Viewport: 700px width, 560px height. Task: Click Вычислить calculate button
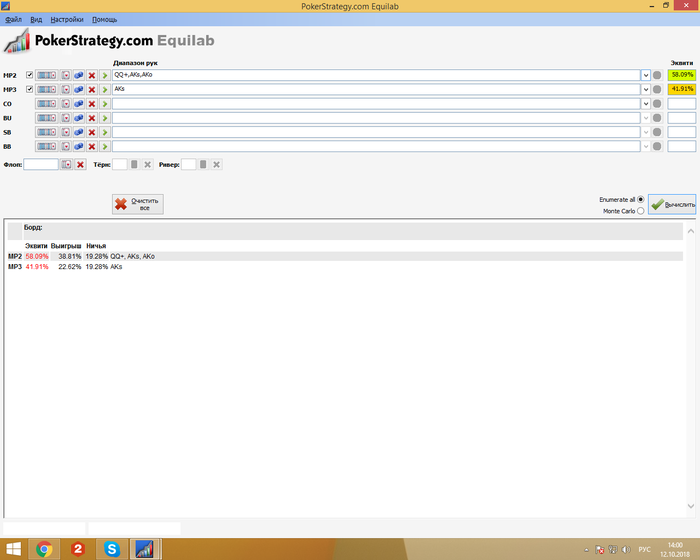pos(672,205)
